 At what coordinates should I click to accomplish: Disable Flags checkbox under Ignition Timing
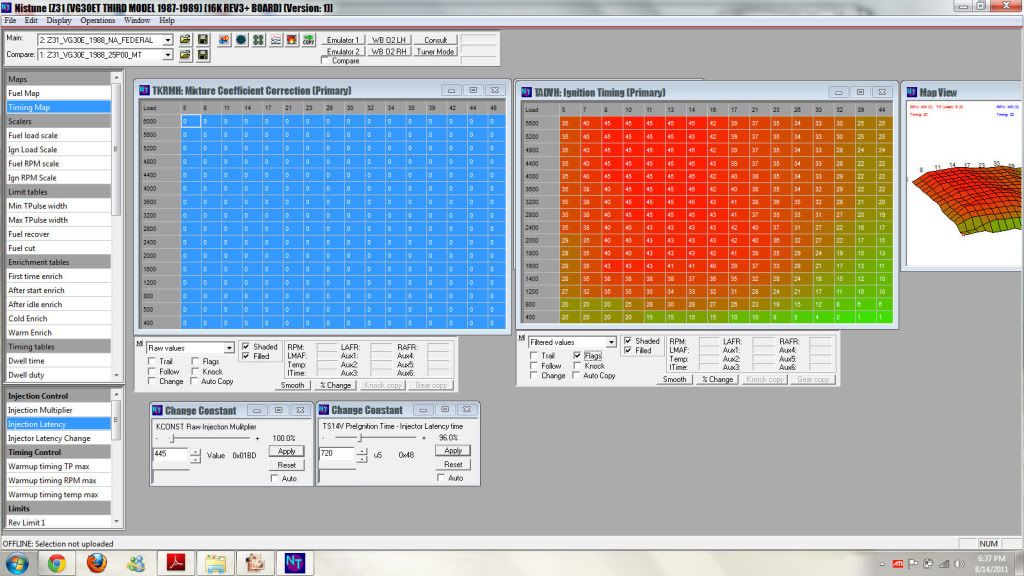(x=577, y=355)
